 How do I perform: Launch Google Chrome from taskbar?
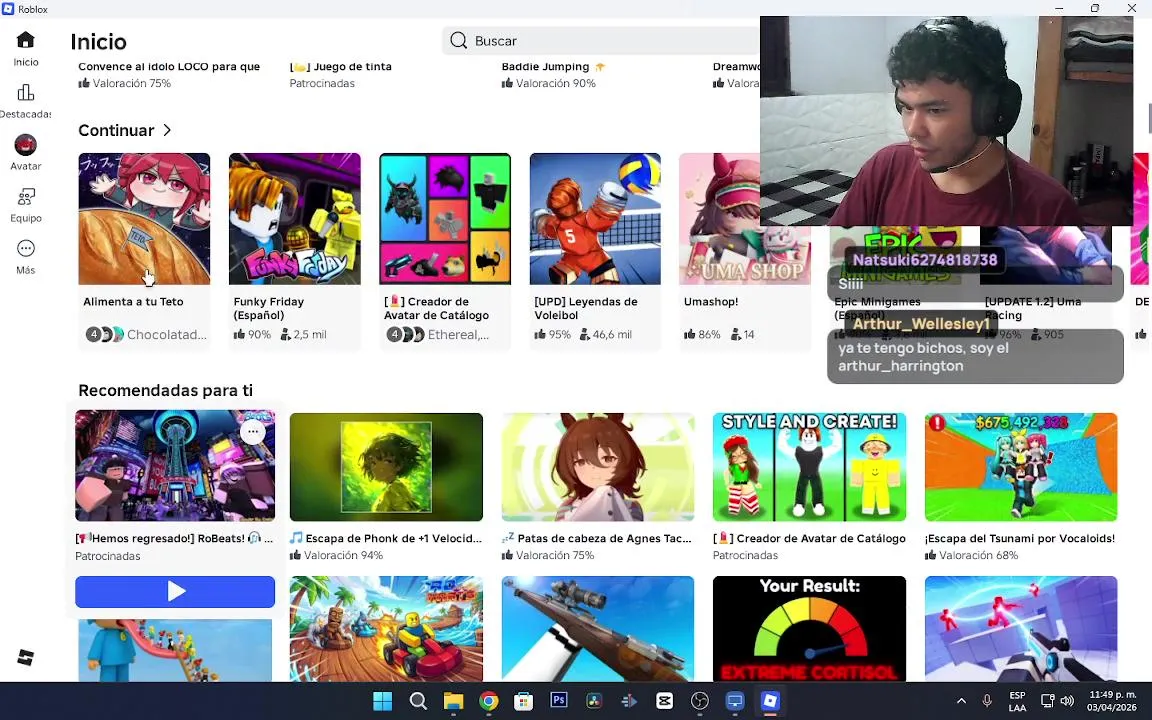[x=489, y=701]
